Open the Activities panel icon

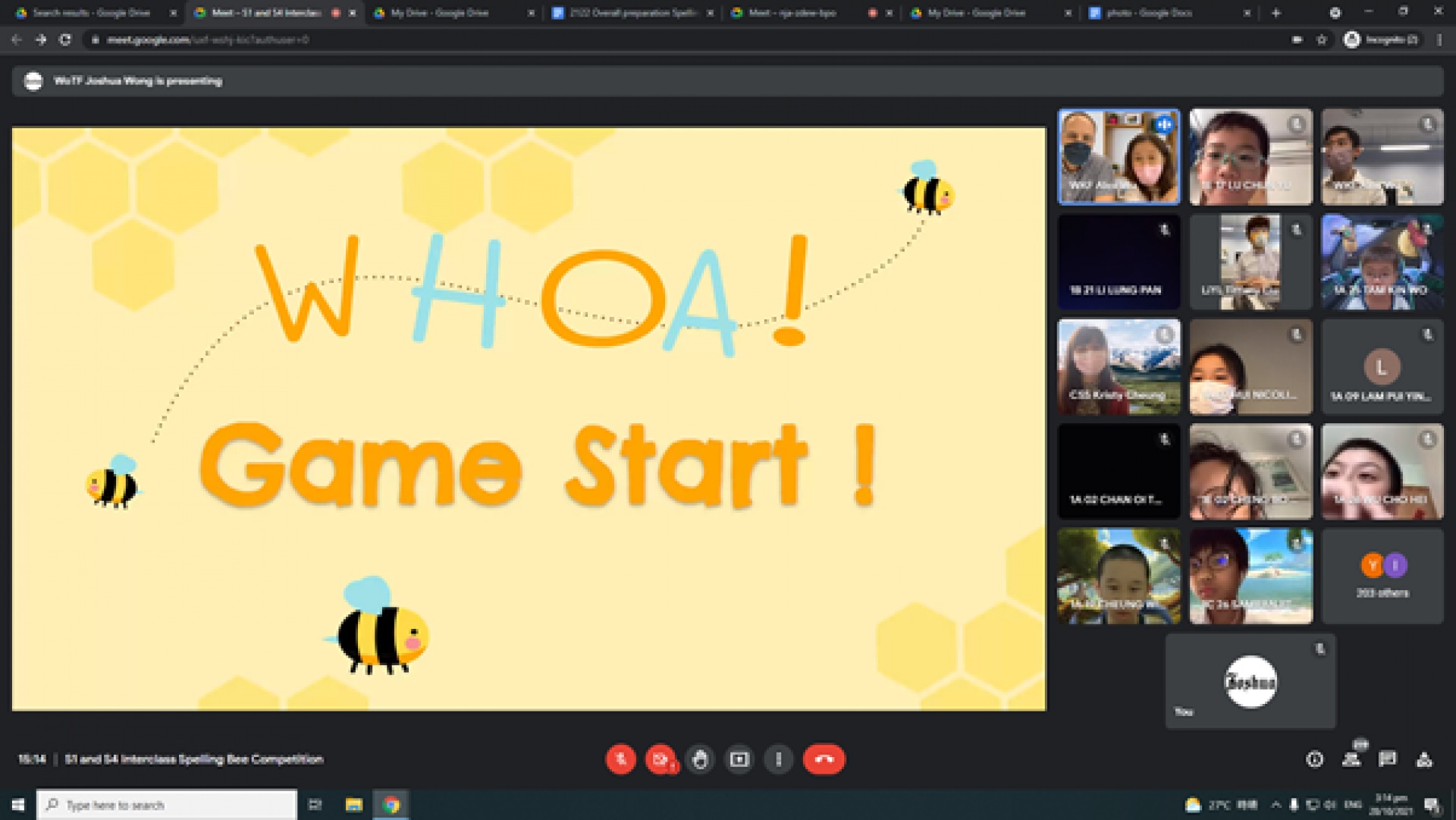(1424, 759)
